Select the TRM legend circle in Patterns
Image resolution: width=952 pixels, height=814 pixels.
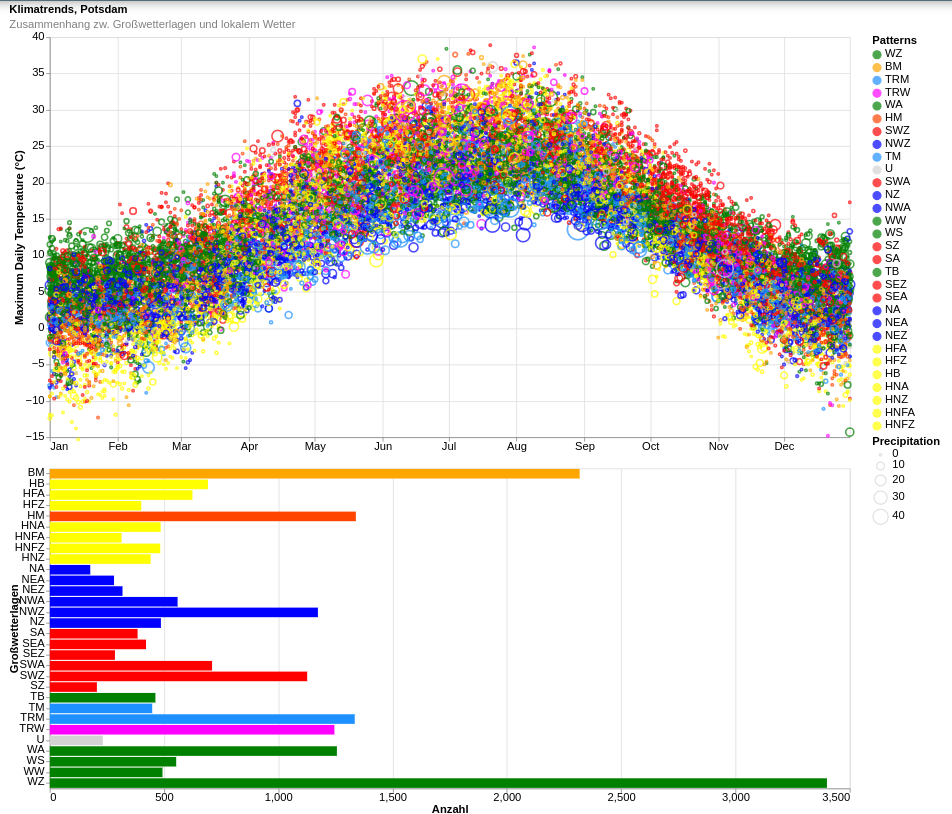click(x=877, y=80)
